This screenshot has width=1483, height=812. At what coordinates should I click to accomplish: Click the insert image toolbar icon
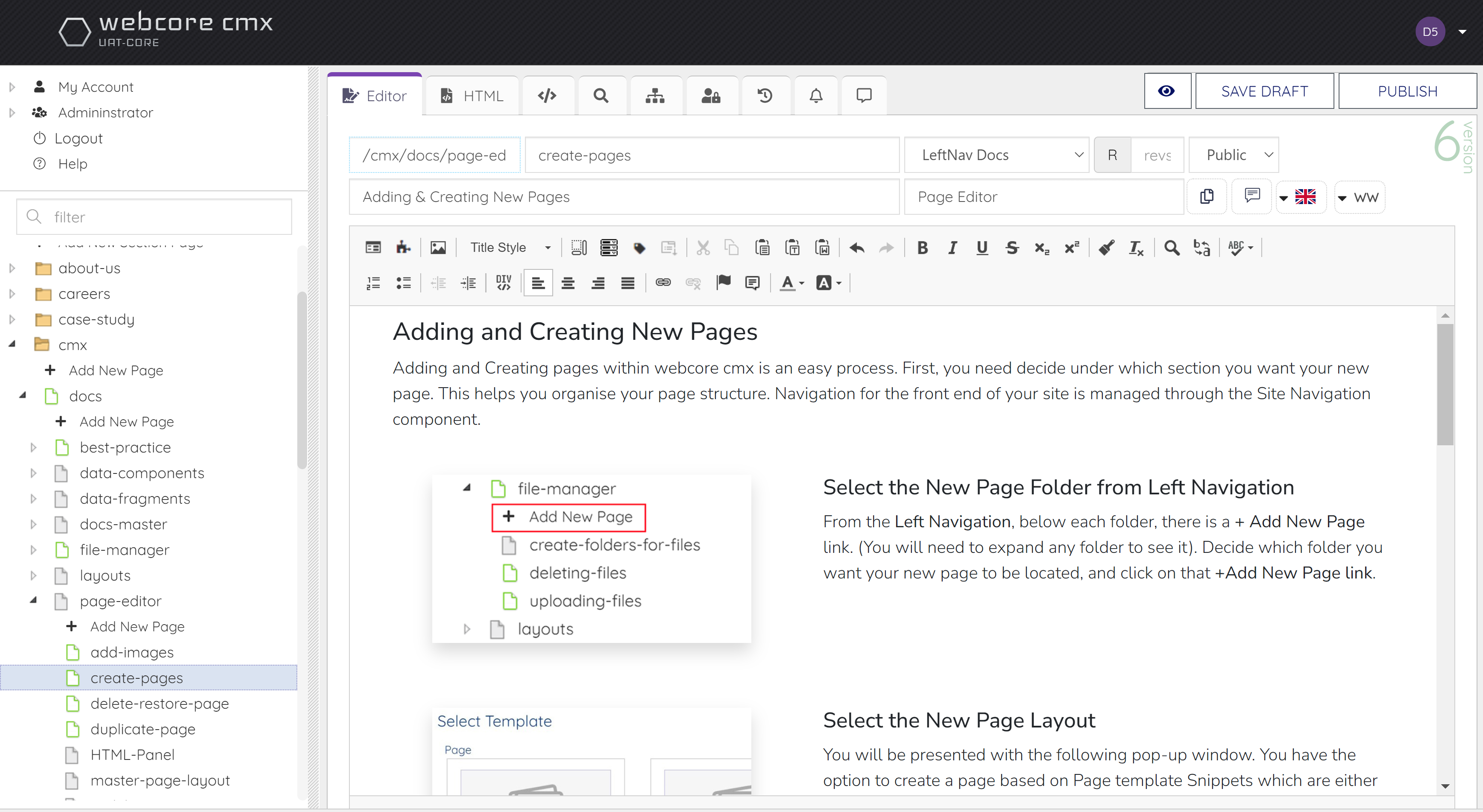(x=438, y=248)
